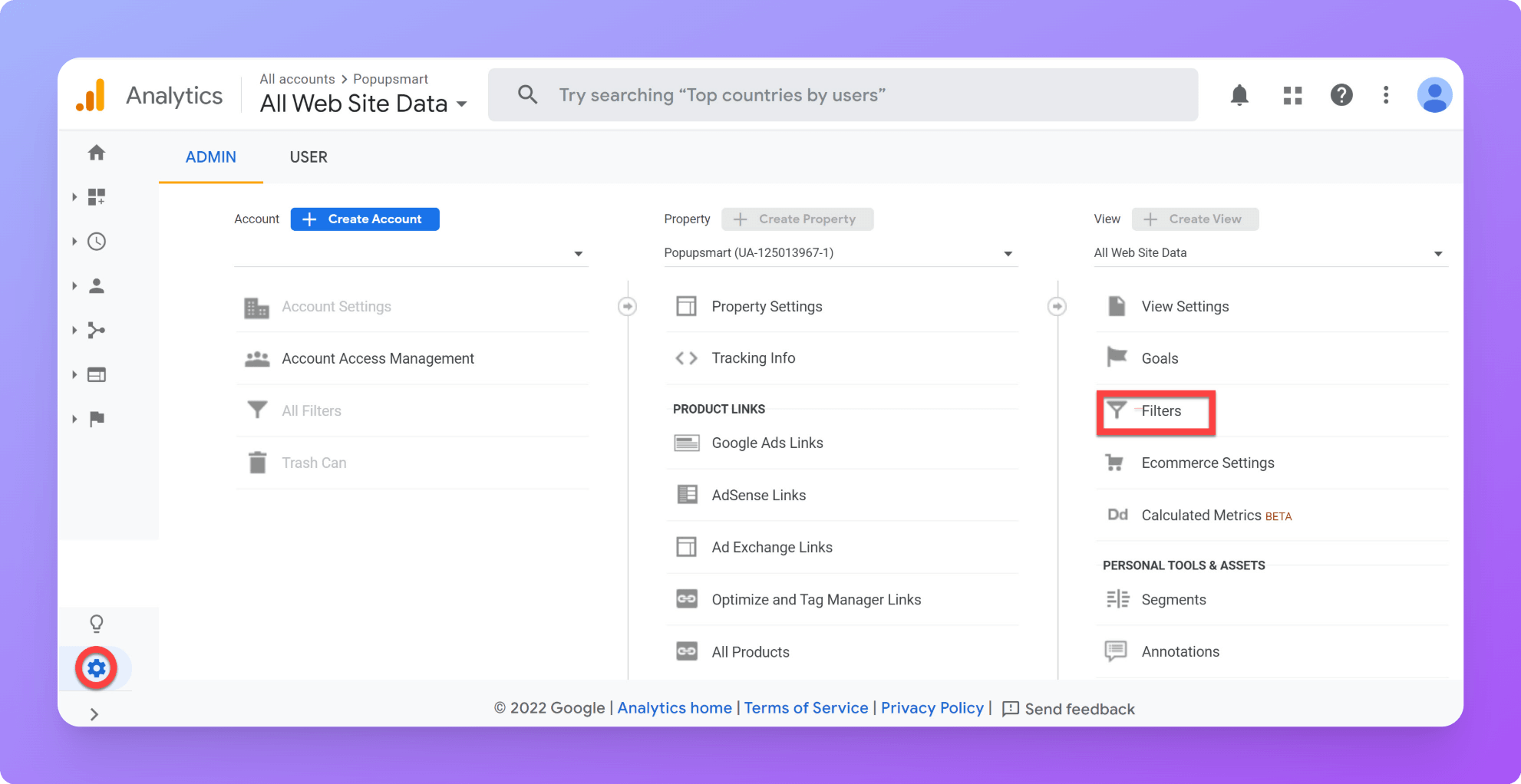Click the arrow between Property and View columns
This screenshot has height=784, width=1521.
(1057, 307)
